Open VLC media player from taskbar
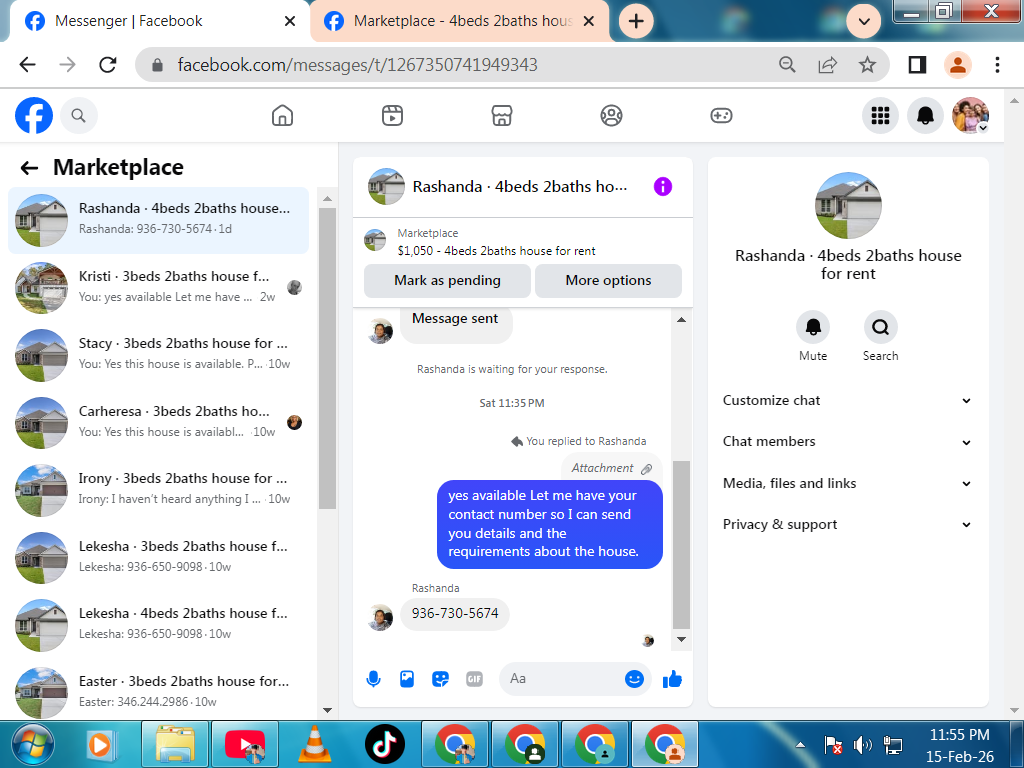 click(314, 744)
